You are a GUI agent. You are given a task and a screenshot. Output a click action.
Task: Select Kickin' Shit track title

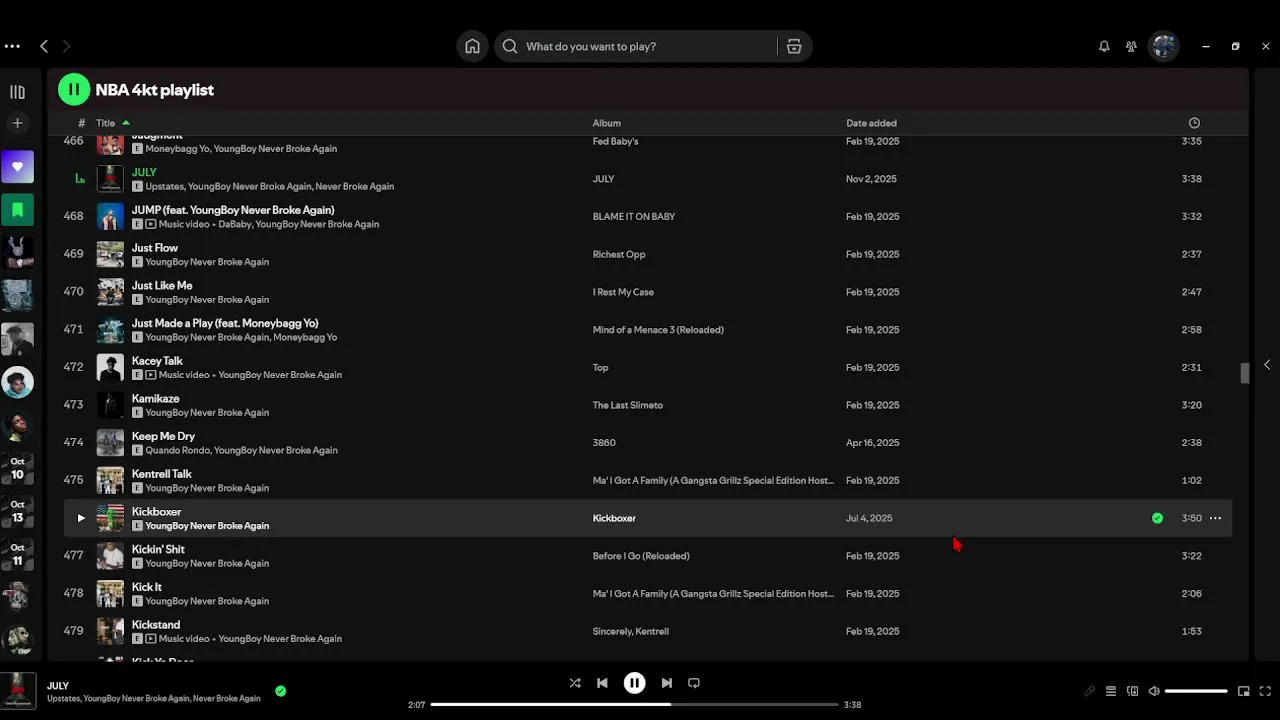click(158, 549)
